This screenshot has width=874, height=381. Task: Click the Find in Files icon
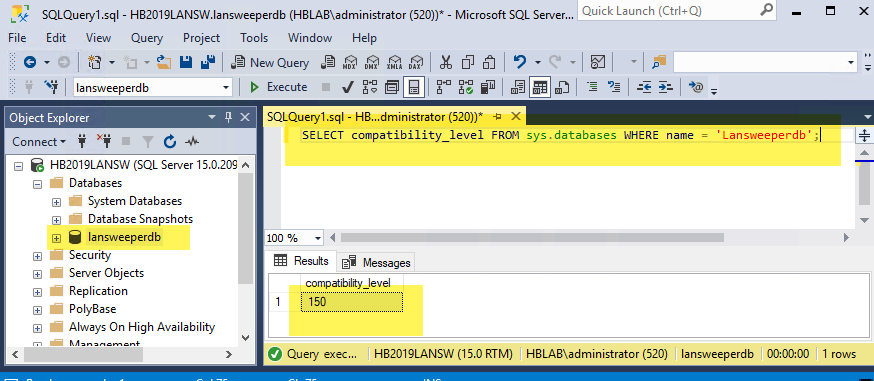click(x=659, y=62)
